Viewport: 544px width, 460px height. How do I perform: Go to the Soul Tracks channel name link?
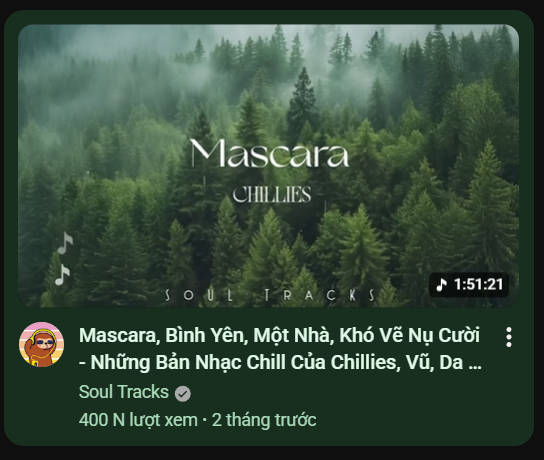pyautogui.click(x=124, y=392)
